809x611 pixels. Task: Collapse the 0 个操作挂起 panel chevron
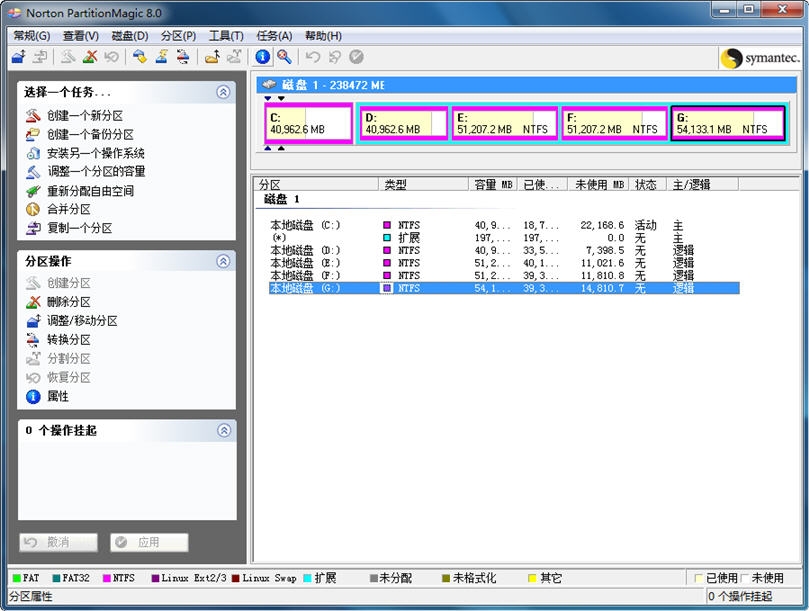click(224, 431)
